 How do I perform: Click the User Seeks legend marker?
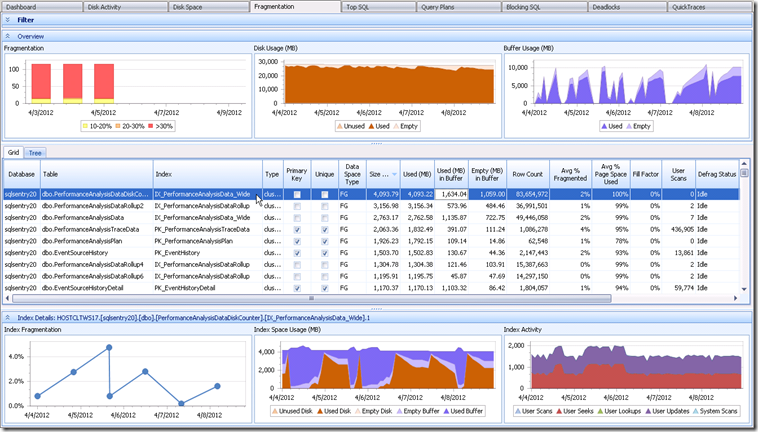pyautogui.click(x=559, y=411)
